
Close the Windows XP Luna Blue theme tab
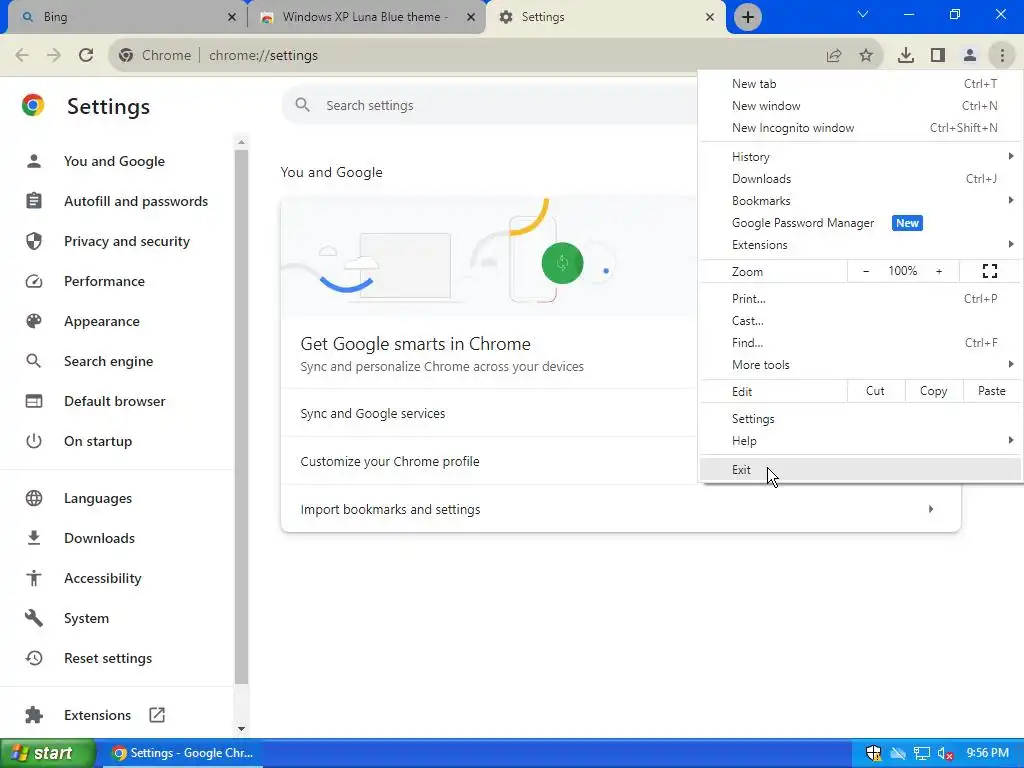coord(471,17)
